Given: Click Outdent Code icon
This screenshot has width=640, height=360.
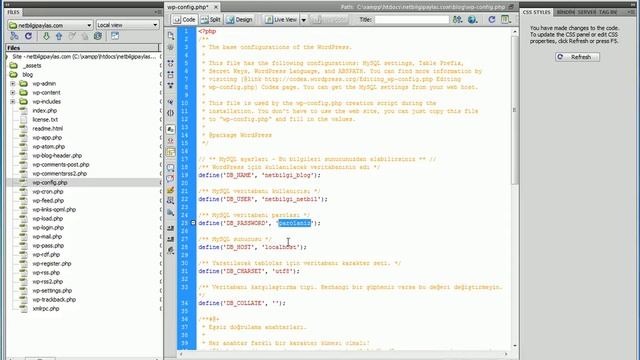Looking at the screenshot, I should point(171,239).
